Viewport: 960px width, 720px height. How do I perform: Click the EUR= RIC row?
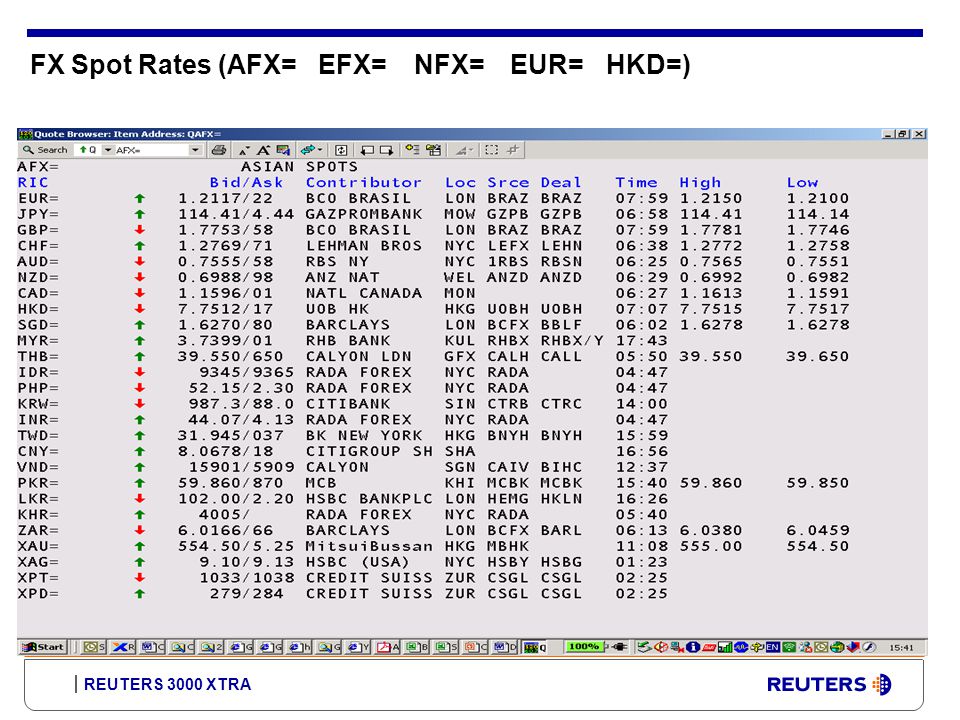click(433, 198)
